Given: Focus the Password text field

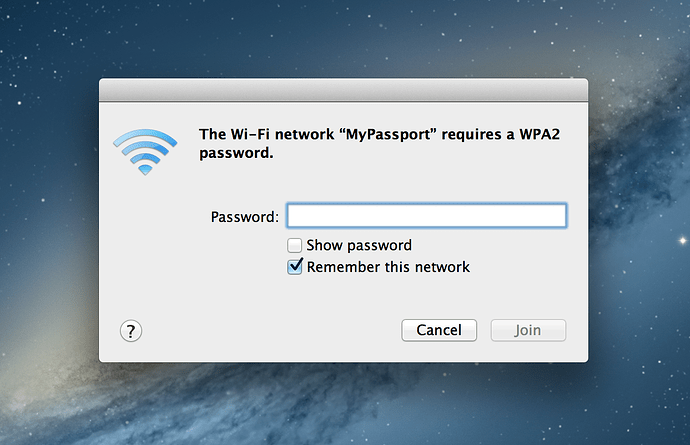Looking at the screenshot, I should (x=426, y=215).
